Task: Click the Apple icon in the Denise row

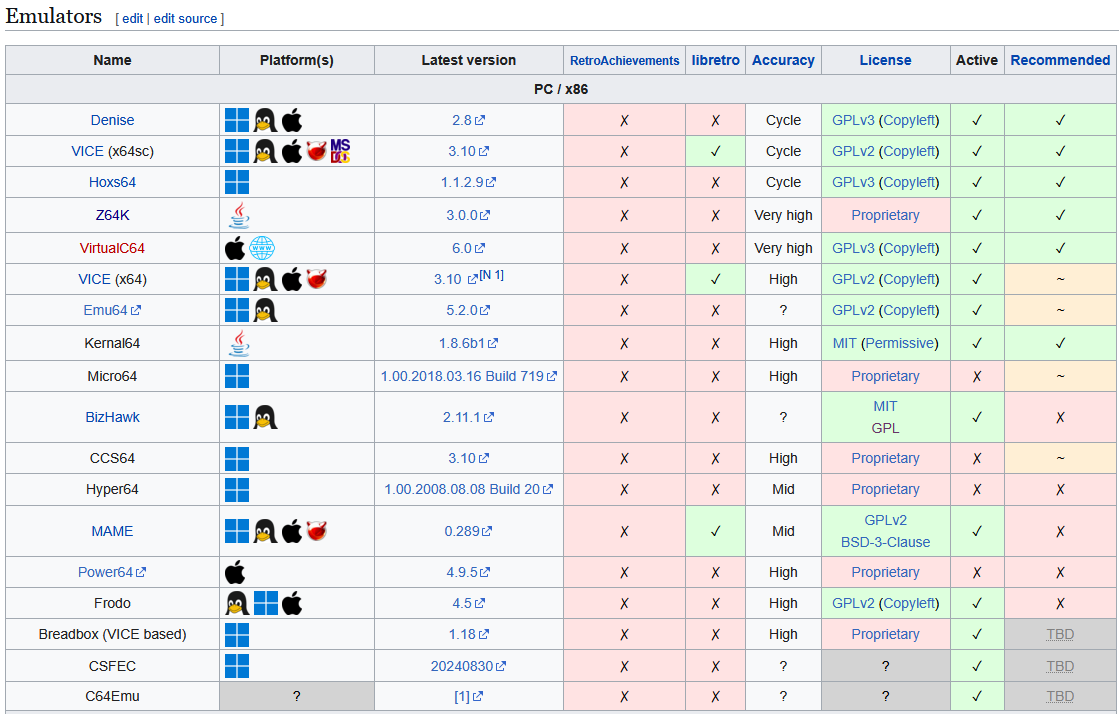Action: coord(292,120)
